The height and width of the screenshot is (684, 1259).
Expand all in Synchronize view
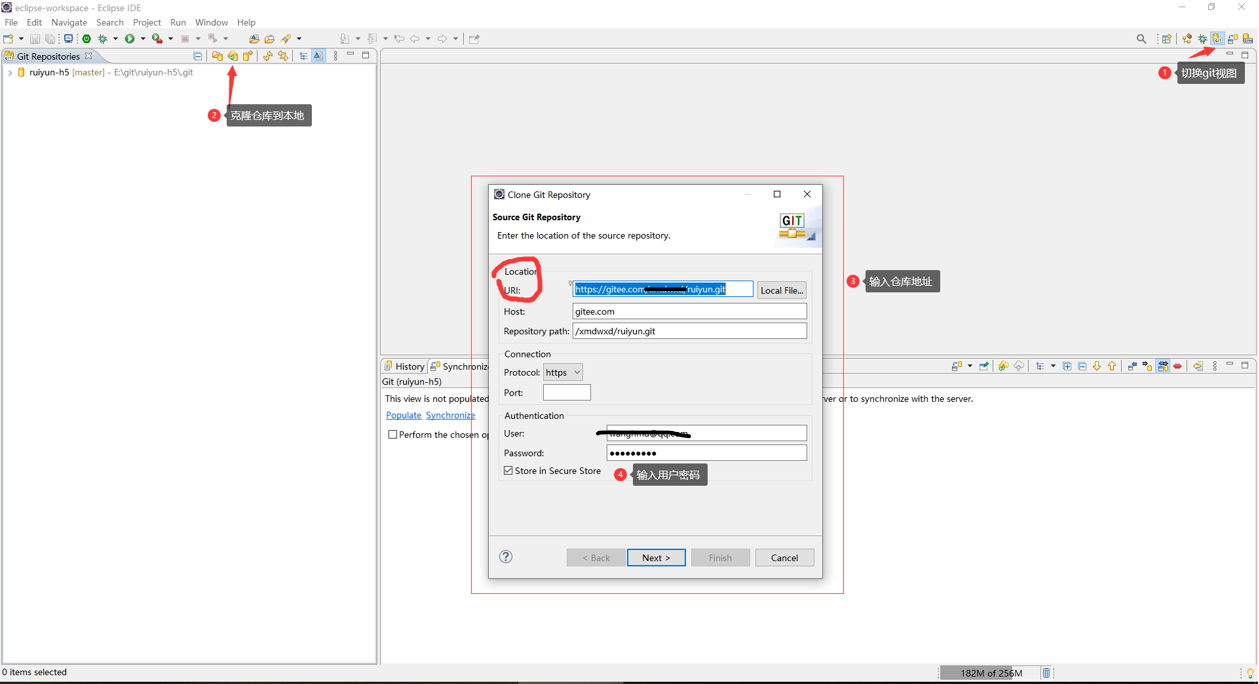(1067, 366)
